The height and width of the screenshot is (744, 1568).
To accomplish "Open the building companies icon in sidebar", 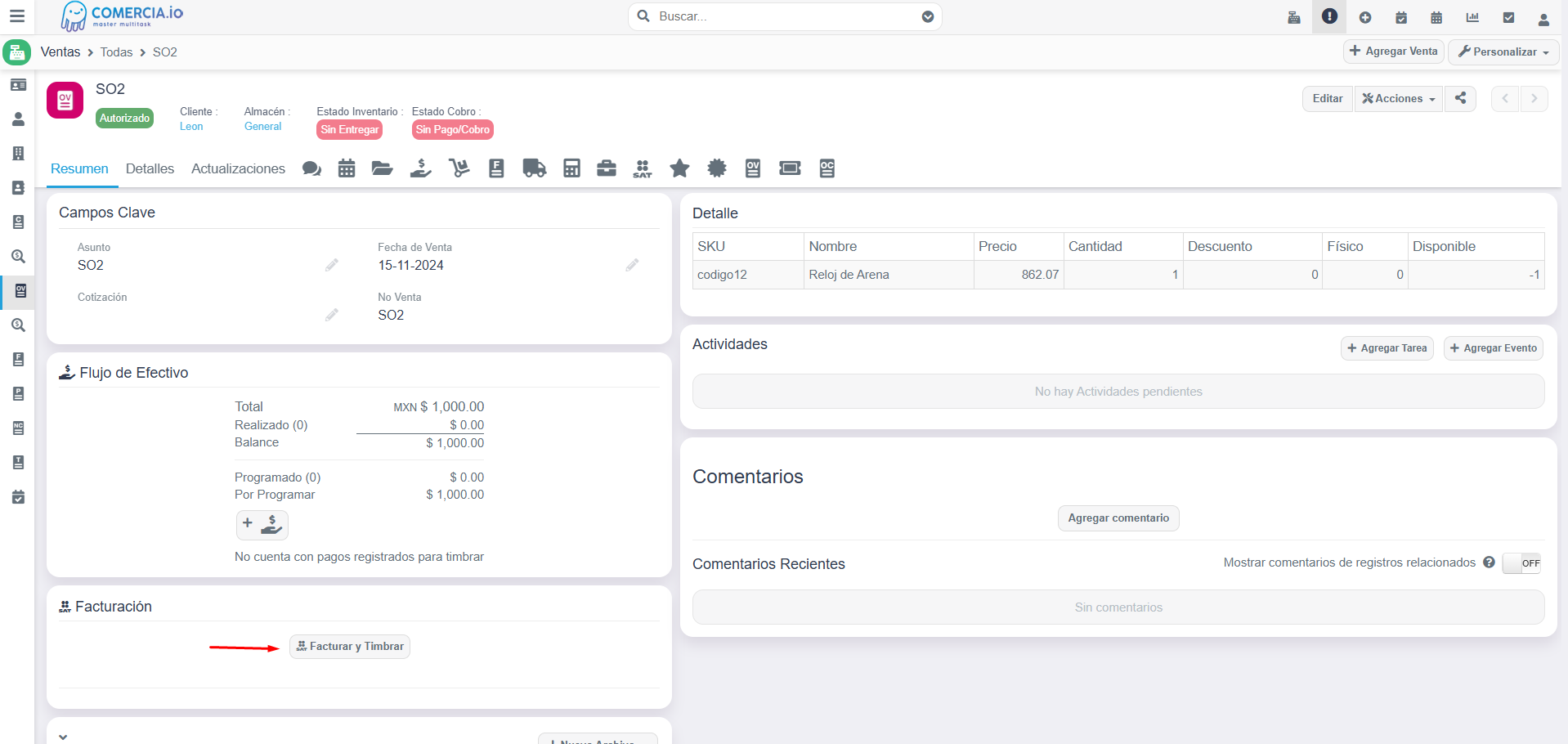I will pyautogui.click(x=18, y=154).
